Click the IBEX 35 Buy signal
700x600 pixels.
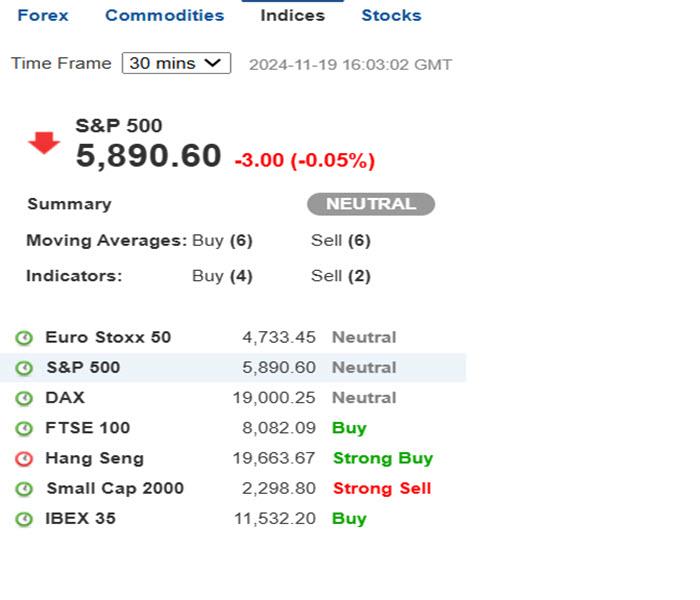(x=349, y=518)
